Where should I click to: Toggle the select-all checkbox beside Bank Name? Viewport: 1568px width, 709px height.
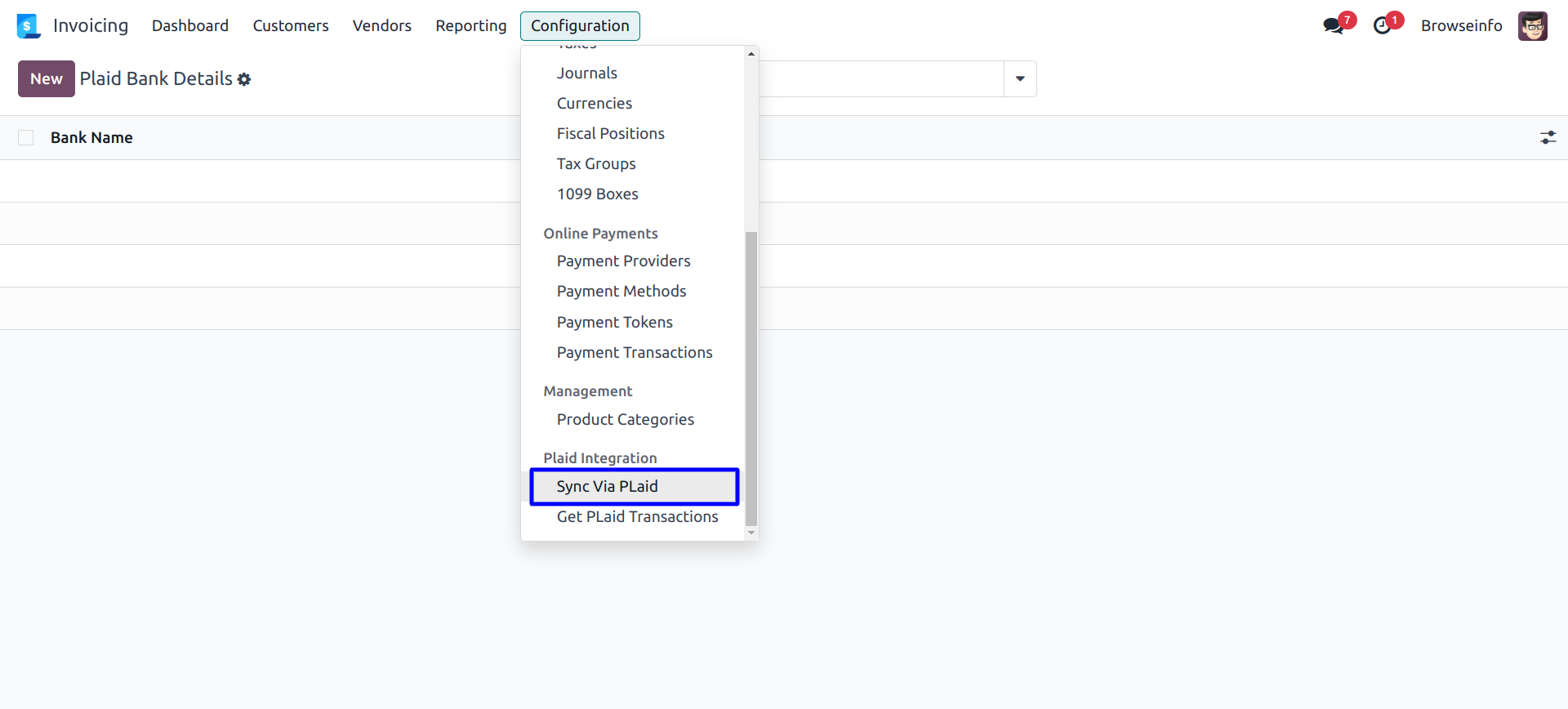(x=26, y=138)
